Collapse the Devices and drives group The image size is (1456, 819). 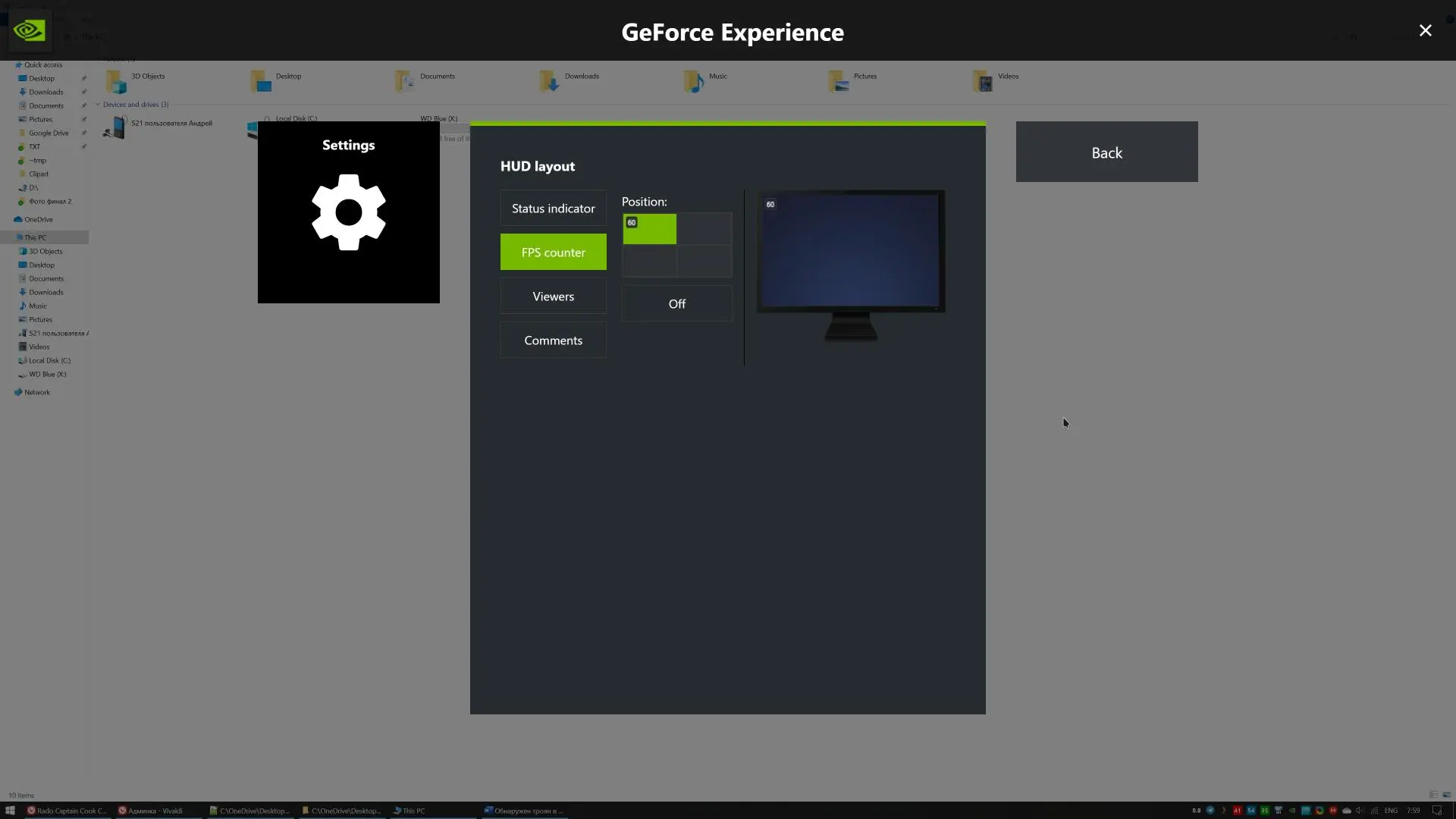[97, 105]
